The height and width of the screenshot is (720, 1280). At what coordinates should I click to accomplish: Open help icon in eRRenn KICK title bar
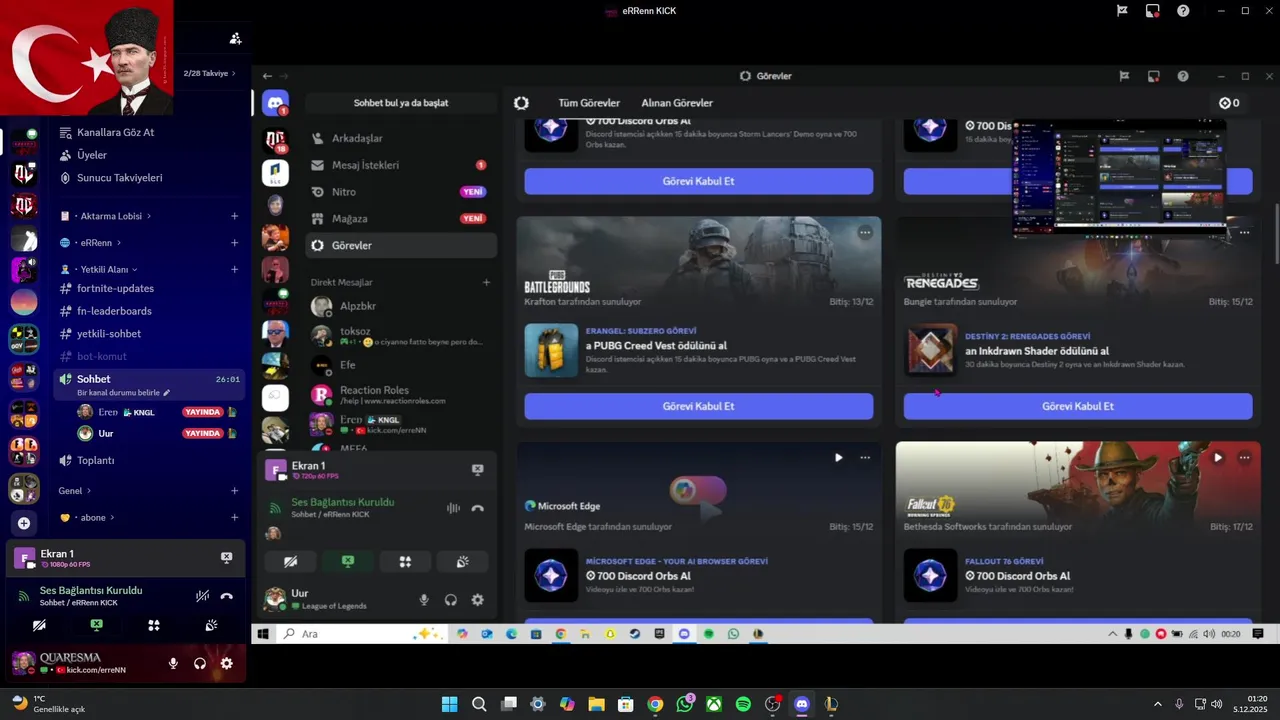pyautogui.click(x=1183, y=11)
